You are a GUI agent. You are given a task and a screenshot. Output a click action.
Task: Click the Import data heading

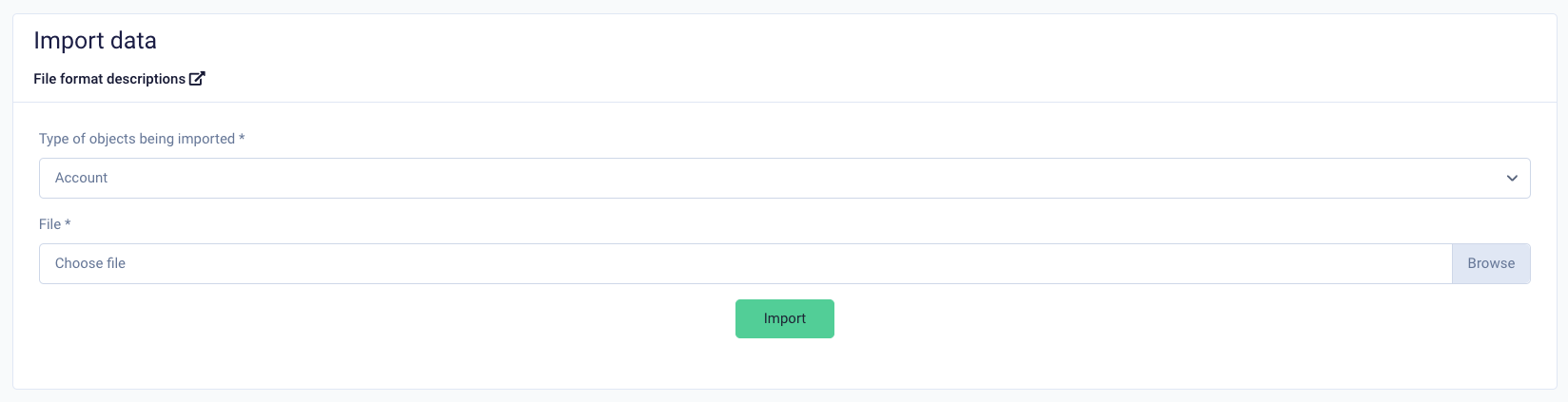[95, 40]
